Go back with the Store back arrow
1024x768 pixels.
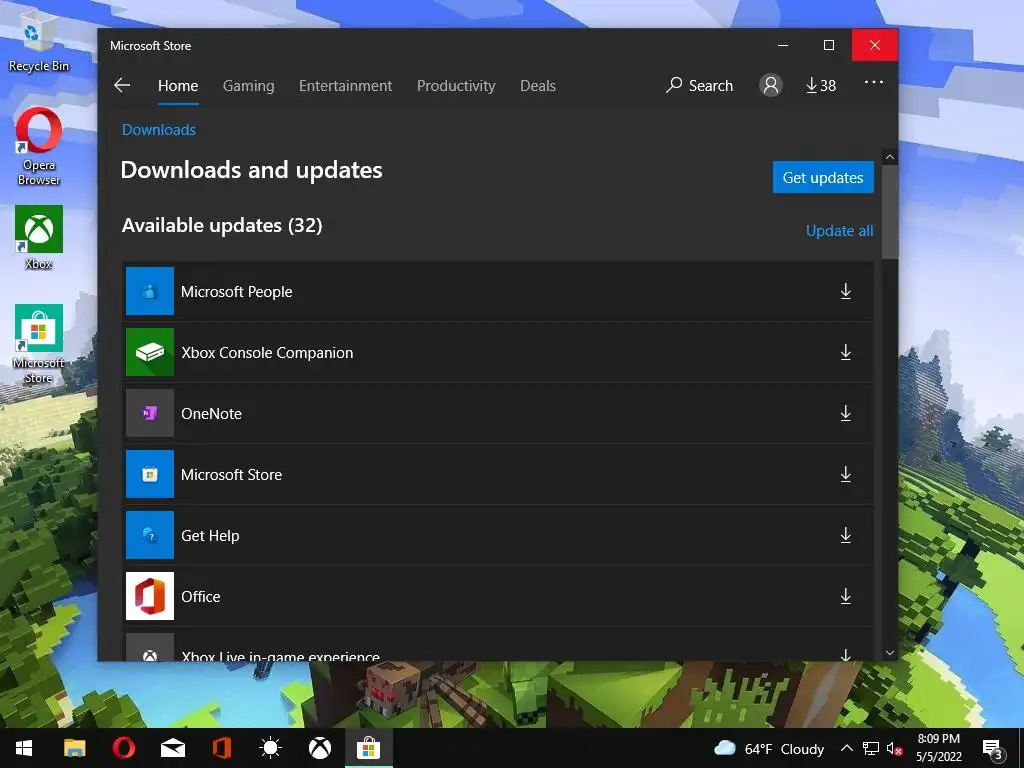122,86
